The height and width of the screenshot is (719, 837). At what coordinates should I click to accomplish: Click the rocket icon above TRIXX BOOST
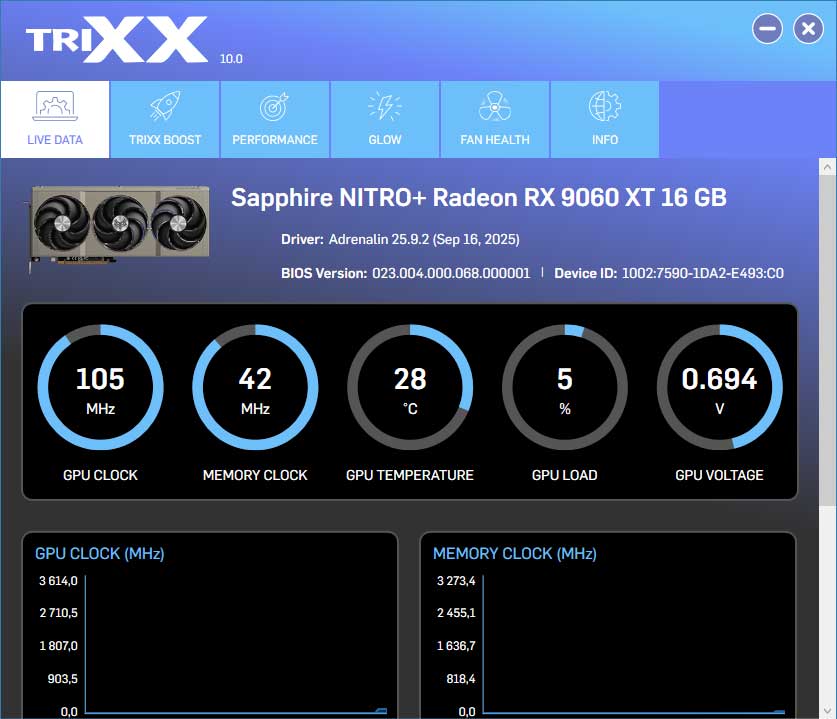pyautogui.click(x=164, y=104)
